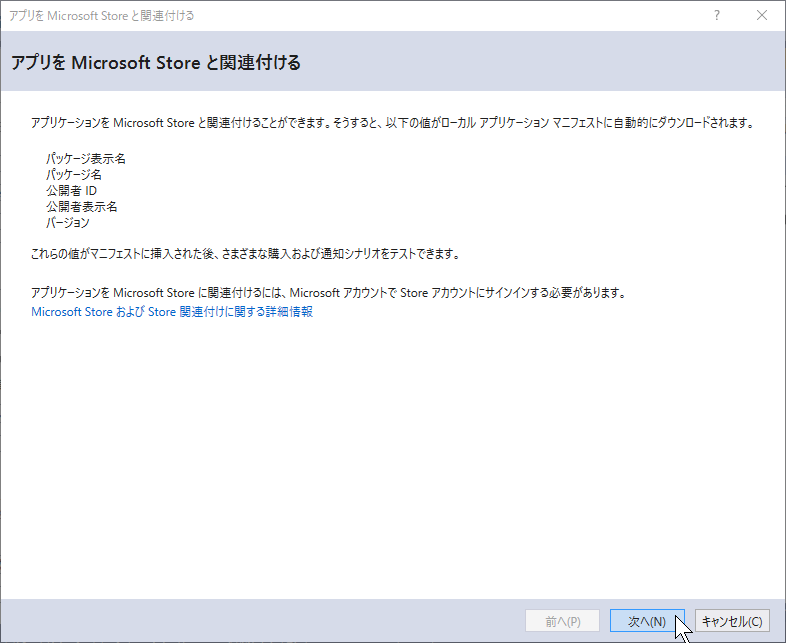Click the help question mark icon
The image size is (786, 643).
[717, 16]
